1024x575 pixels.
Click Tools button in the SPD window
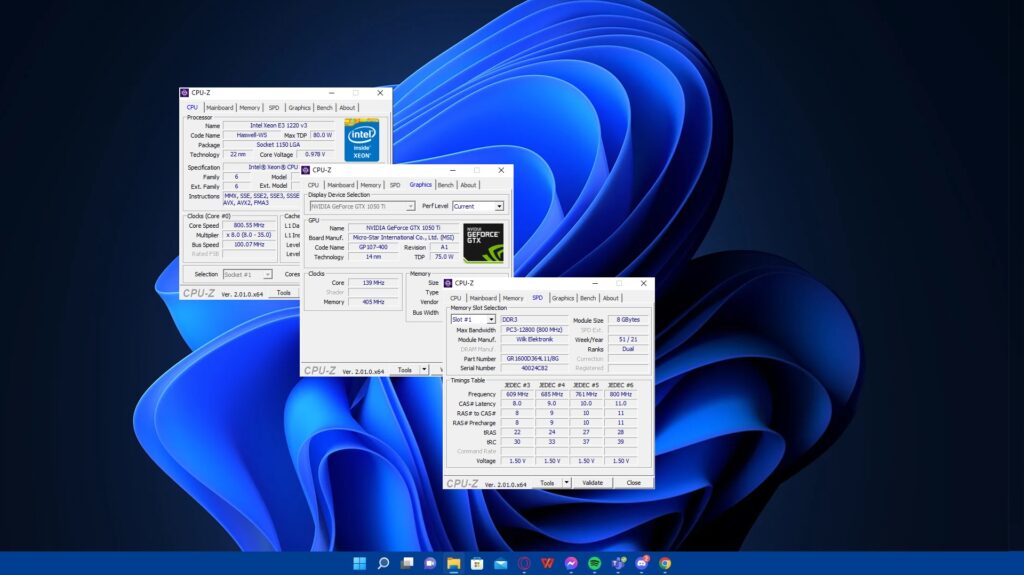547,483
